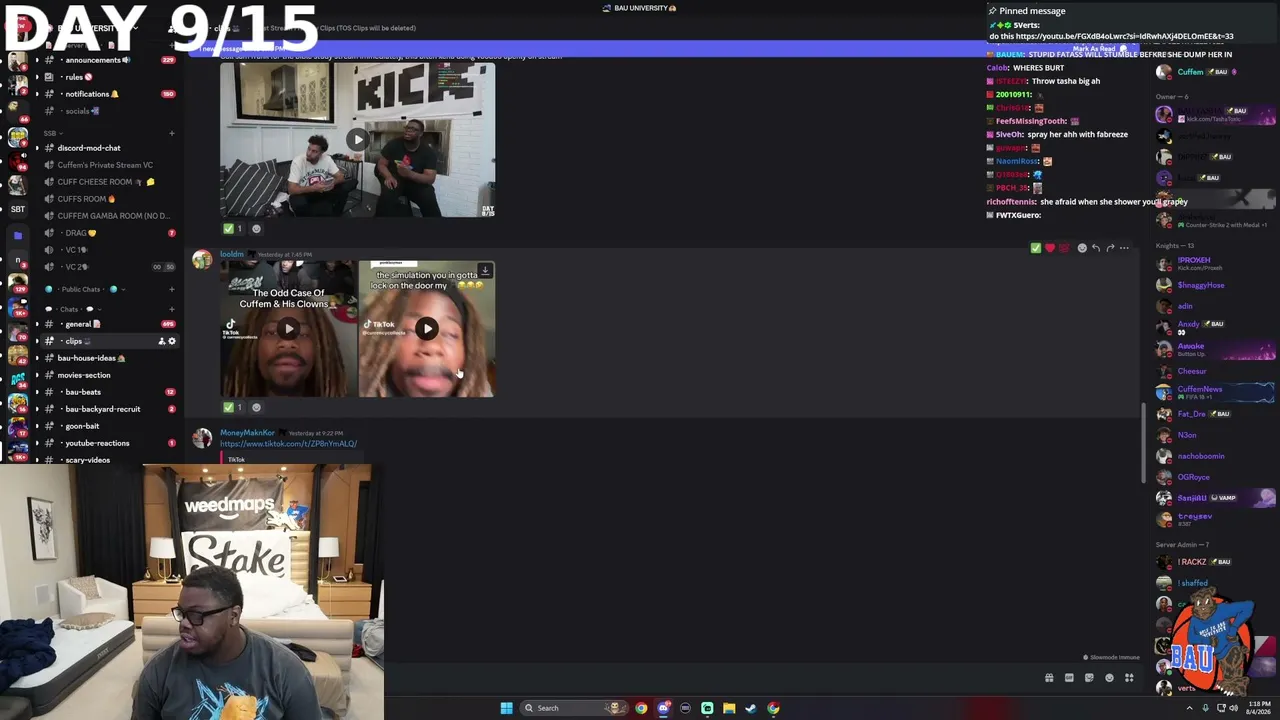1280x720 pixels.
Task: Open the Windows Start menu
Action: pos(507,708)
